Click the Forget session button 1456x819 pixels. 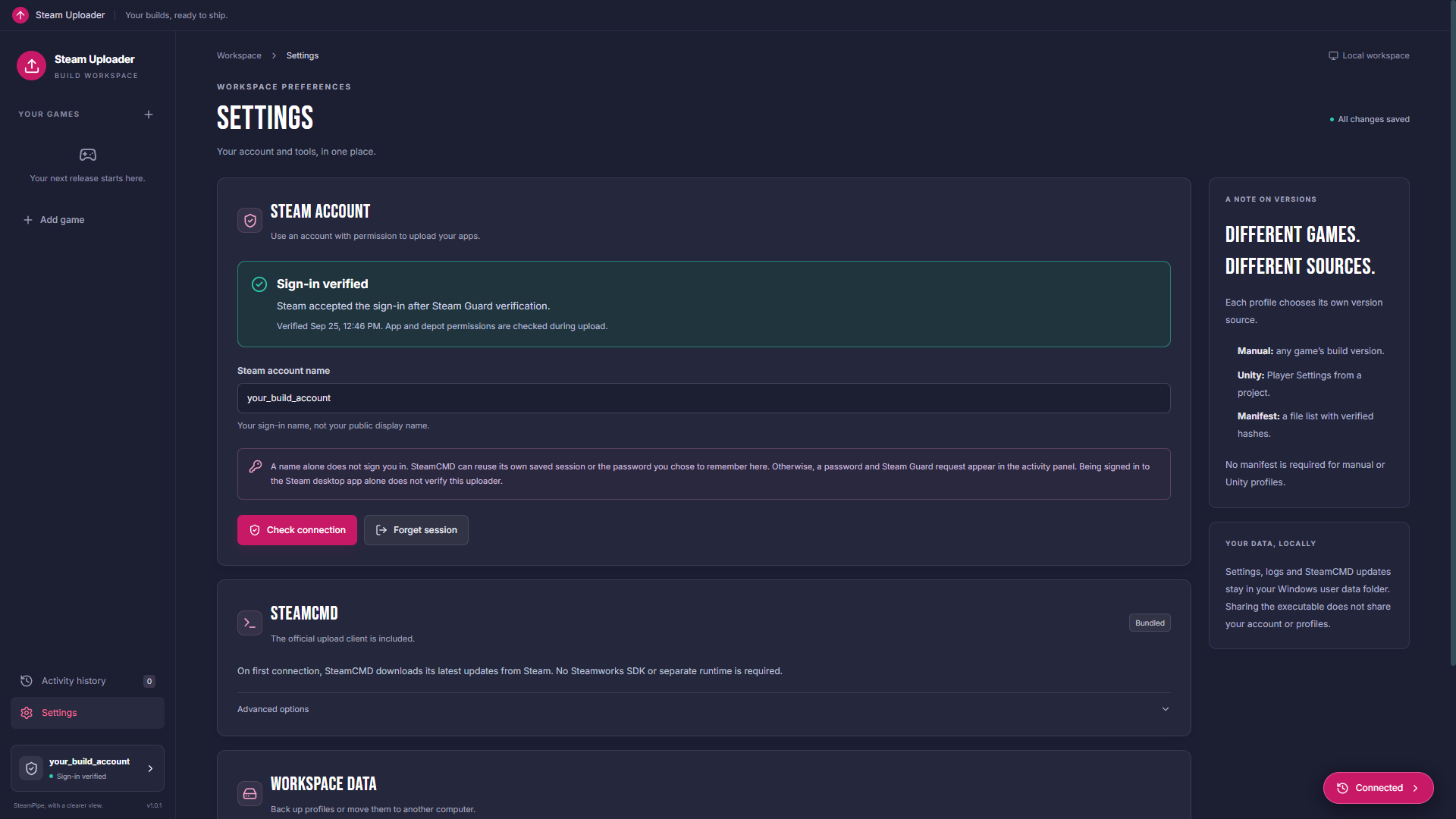(416, 530)
